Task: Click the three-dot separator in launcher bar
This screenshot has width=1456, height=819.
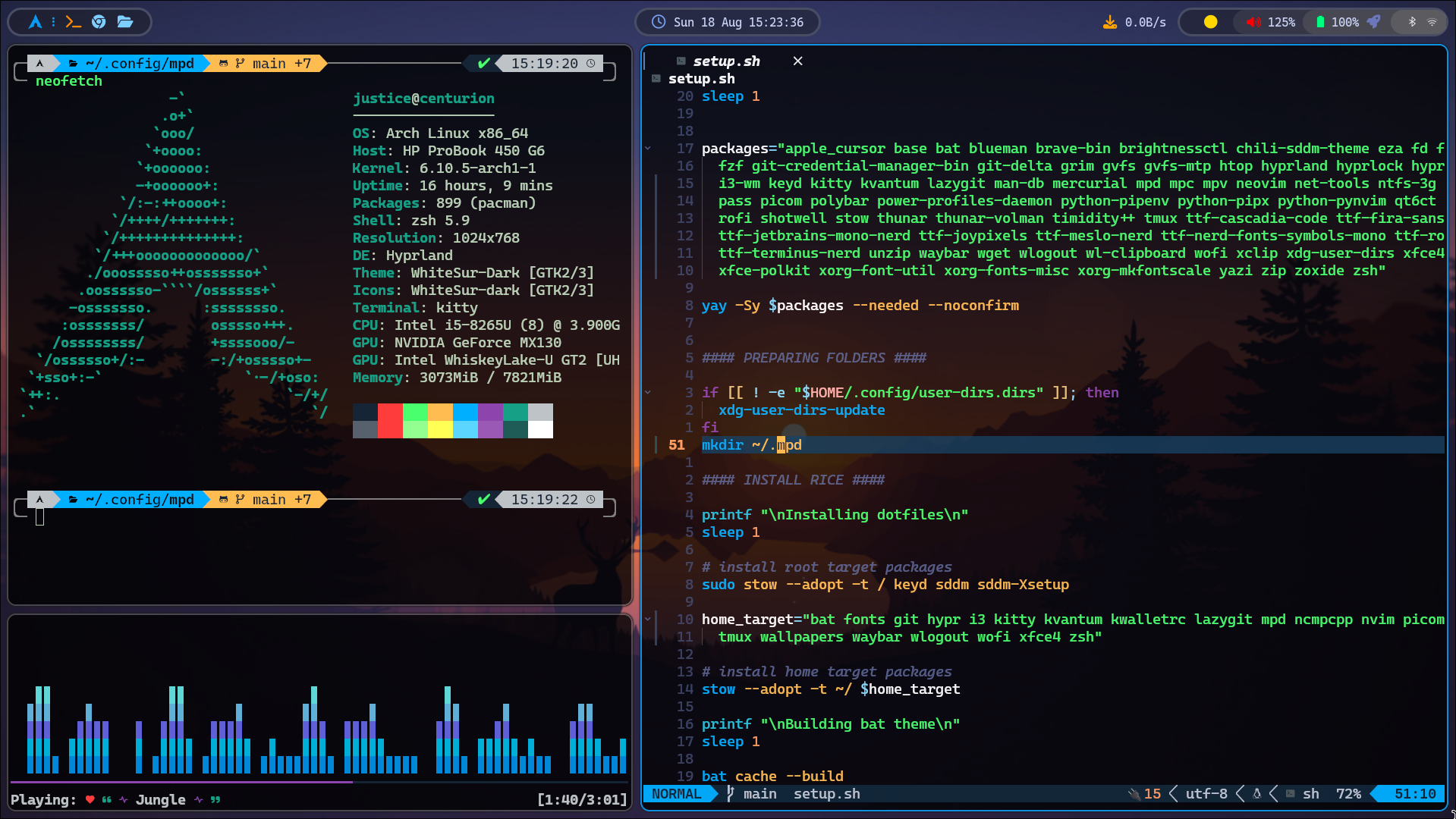Action: (53, 22)
